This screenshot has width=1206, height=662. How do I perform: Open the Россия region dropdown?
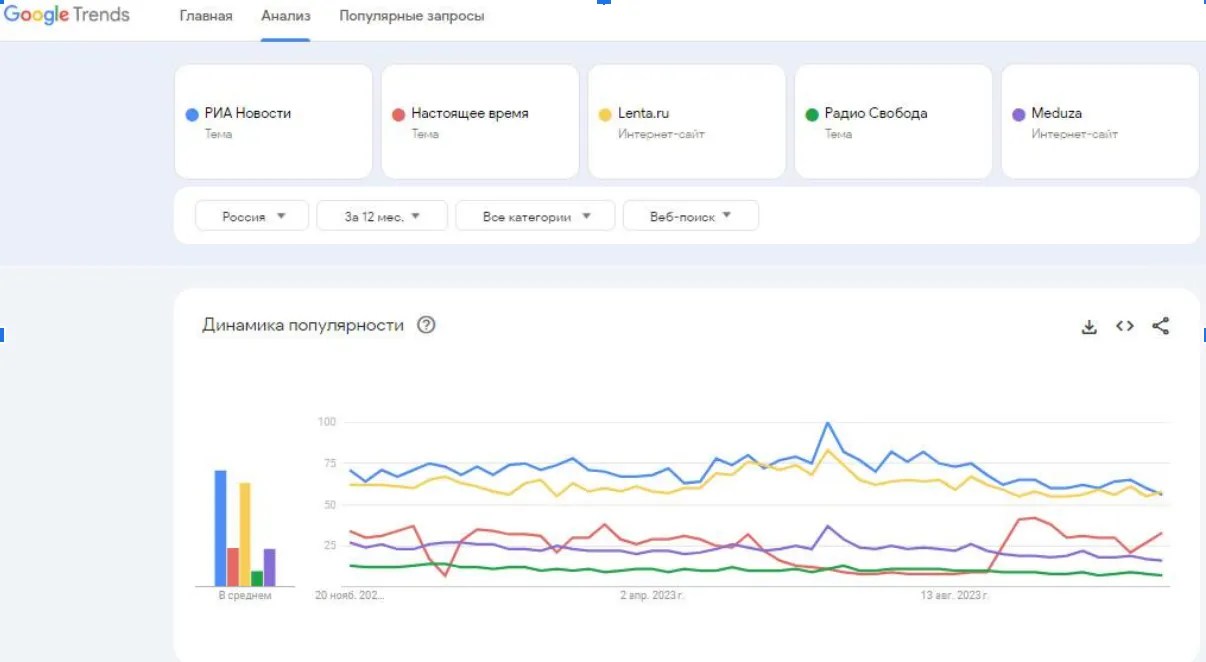(x=253, y=216)
